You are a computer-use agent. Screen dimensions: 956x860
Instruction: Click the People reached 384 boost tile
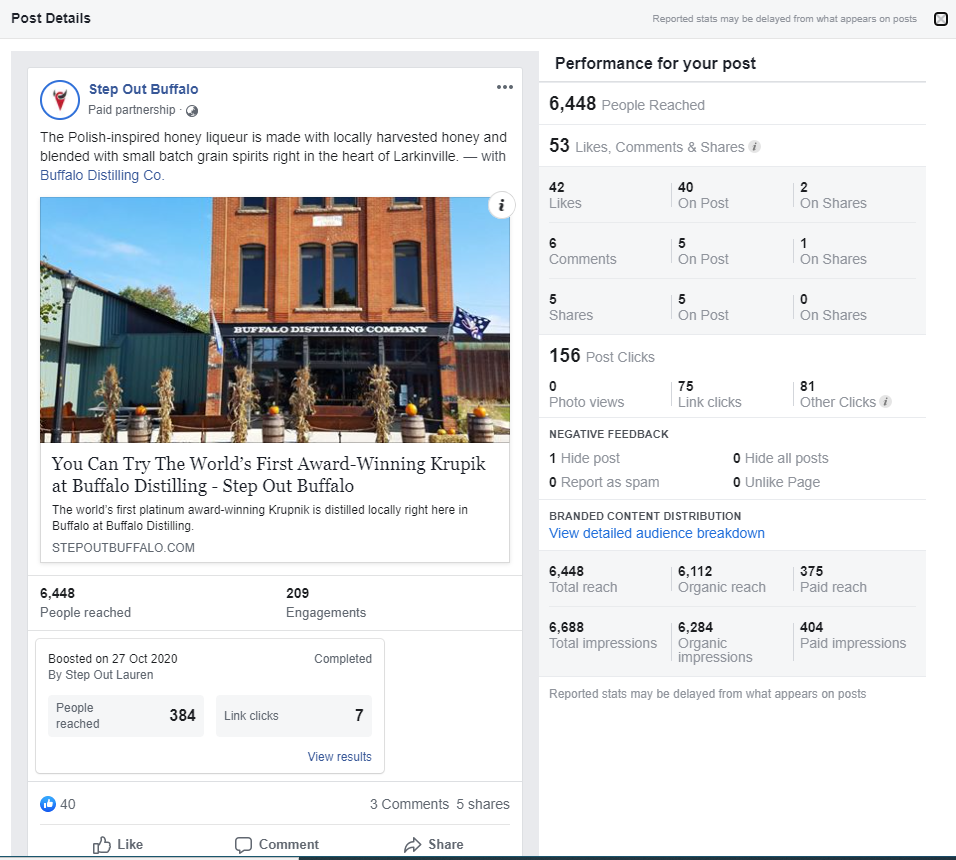click(x=126, y=716)
